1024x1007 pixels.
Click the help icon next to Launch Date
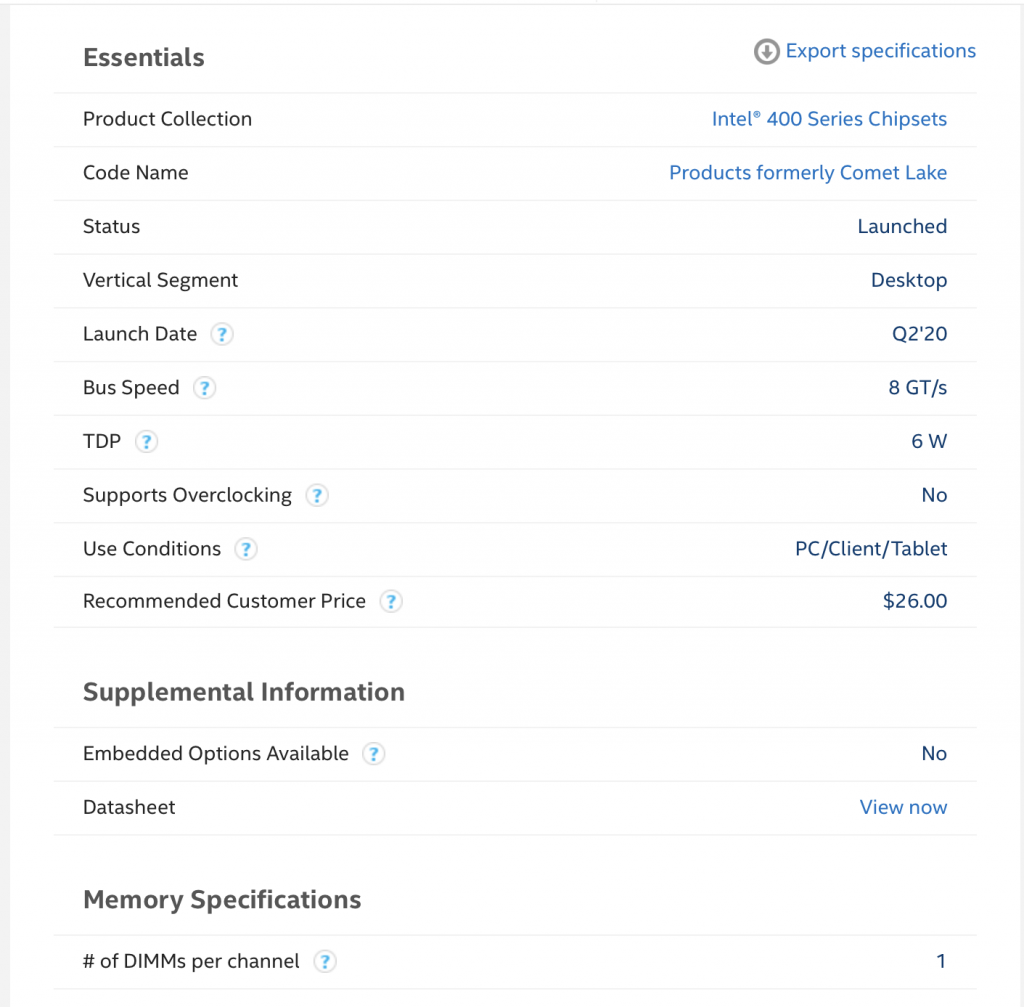pos(222,335)
